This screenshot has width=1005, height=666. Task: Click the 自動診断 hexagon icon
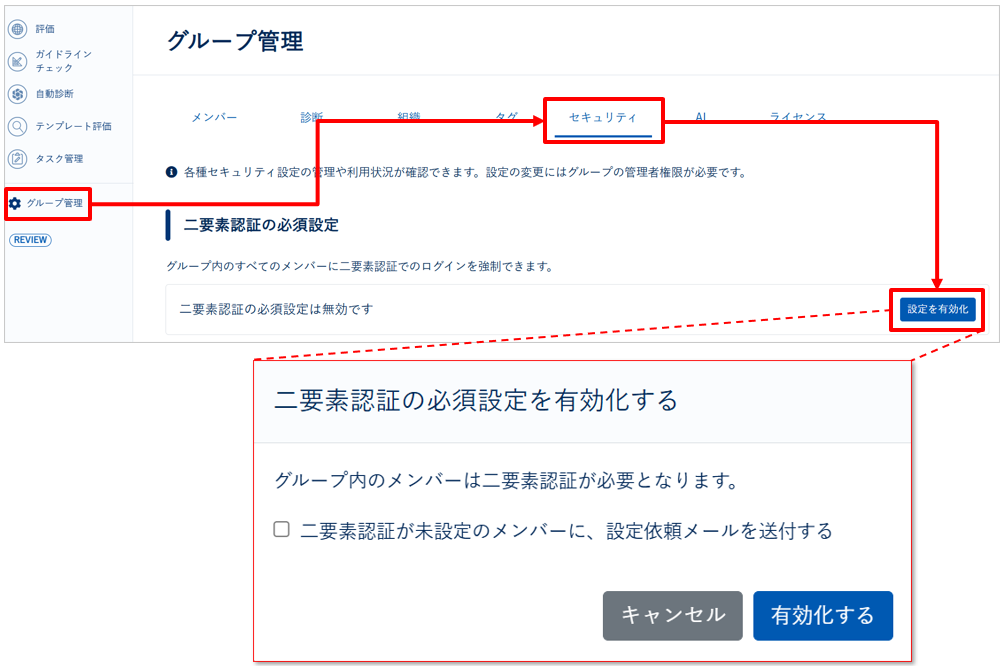pyautogui.click(x=17, y=95)
